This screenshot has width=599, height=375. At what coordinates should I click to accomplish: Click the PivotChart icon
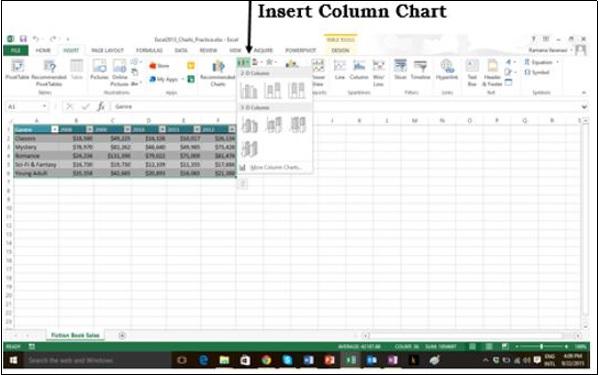tap(291, 65)
